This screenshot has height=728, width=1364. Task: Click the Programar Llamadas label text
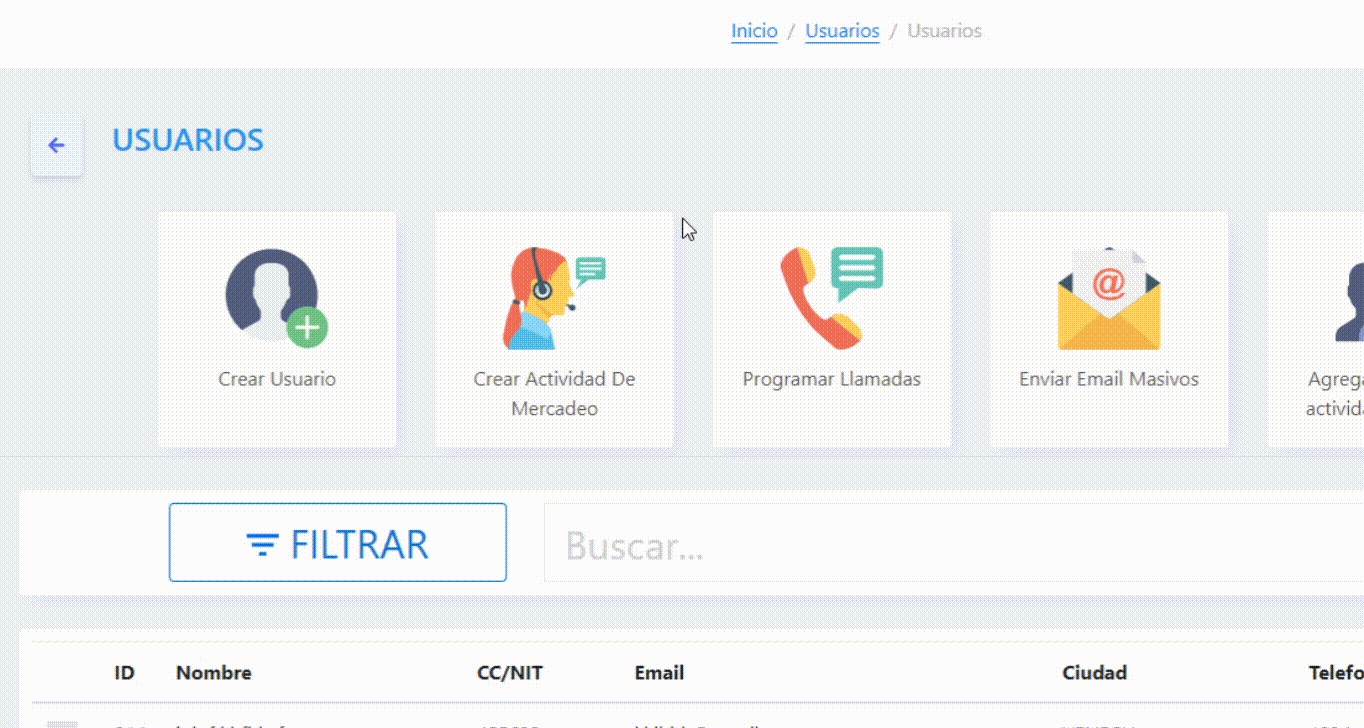click(x=831, y=379)
